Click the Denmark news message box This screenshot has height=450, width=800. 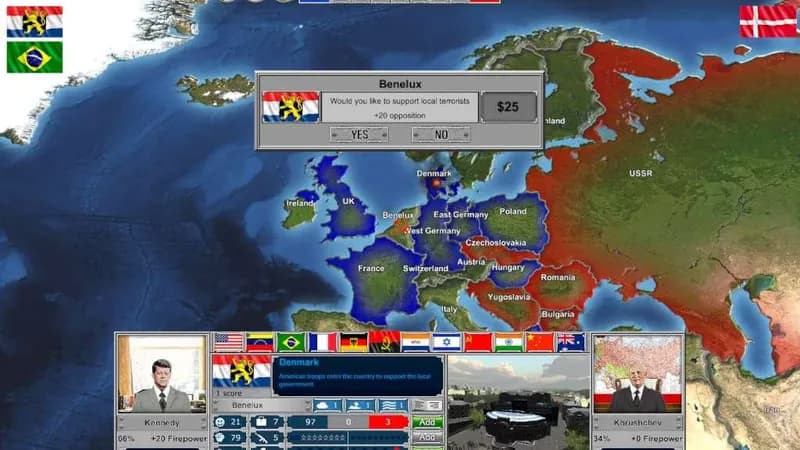click(x=357, y=376)
